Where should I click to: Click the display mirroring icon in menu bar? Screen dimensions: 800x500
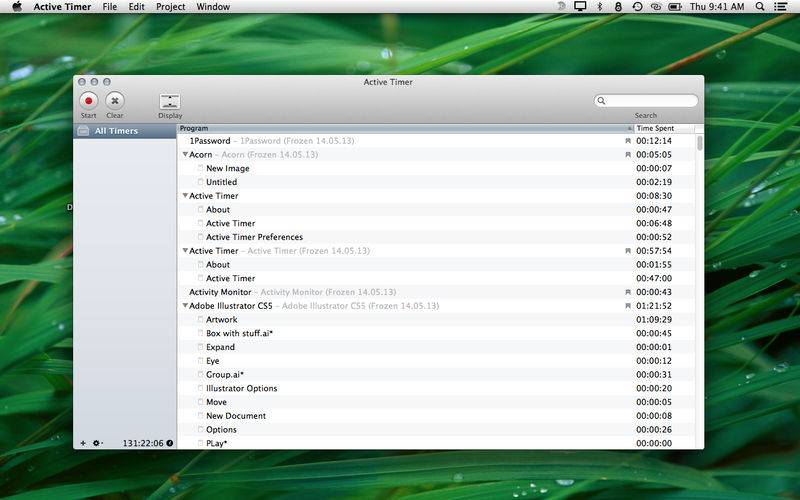coord(580,7)
